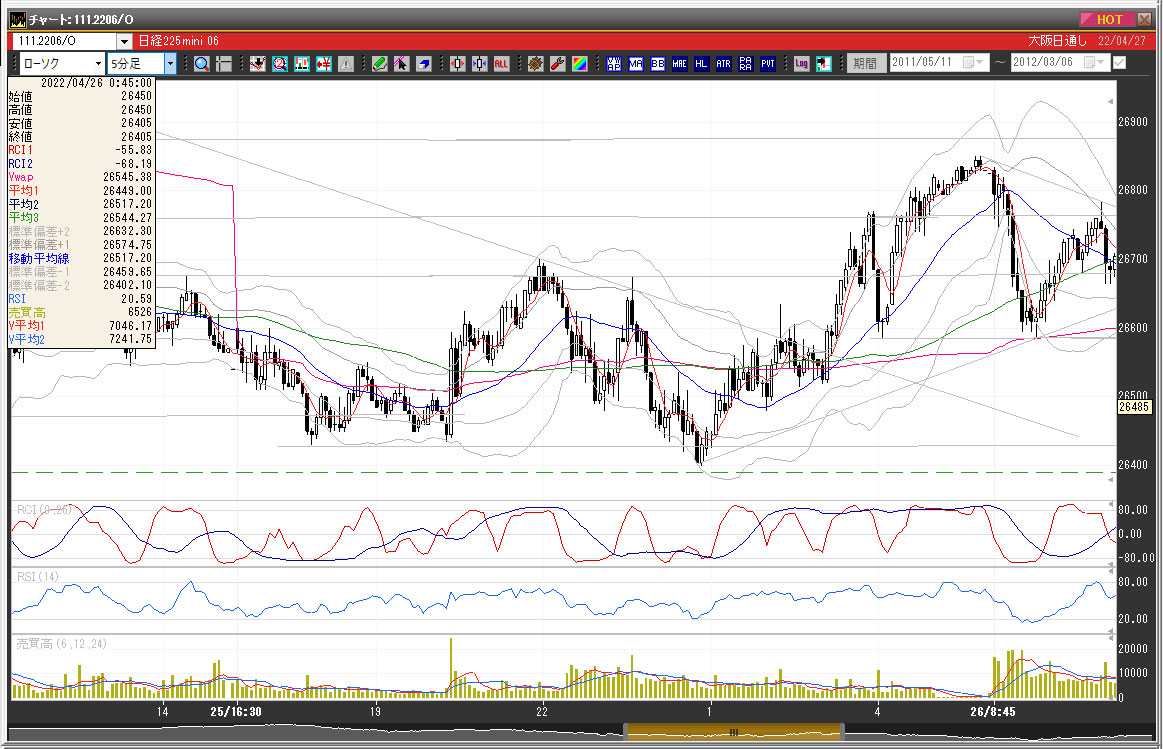Click the Vwap row in data panel
The image size is (1163, 749).
[80, 177]
